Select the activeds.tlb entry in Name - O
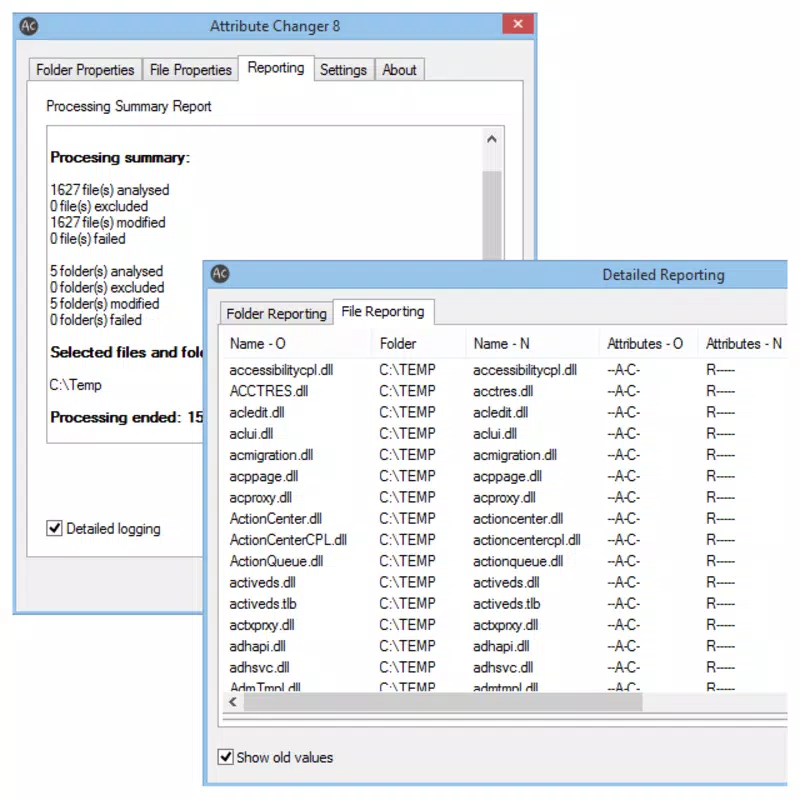 (x=263, y=604)
